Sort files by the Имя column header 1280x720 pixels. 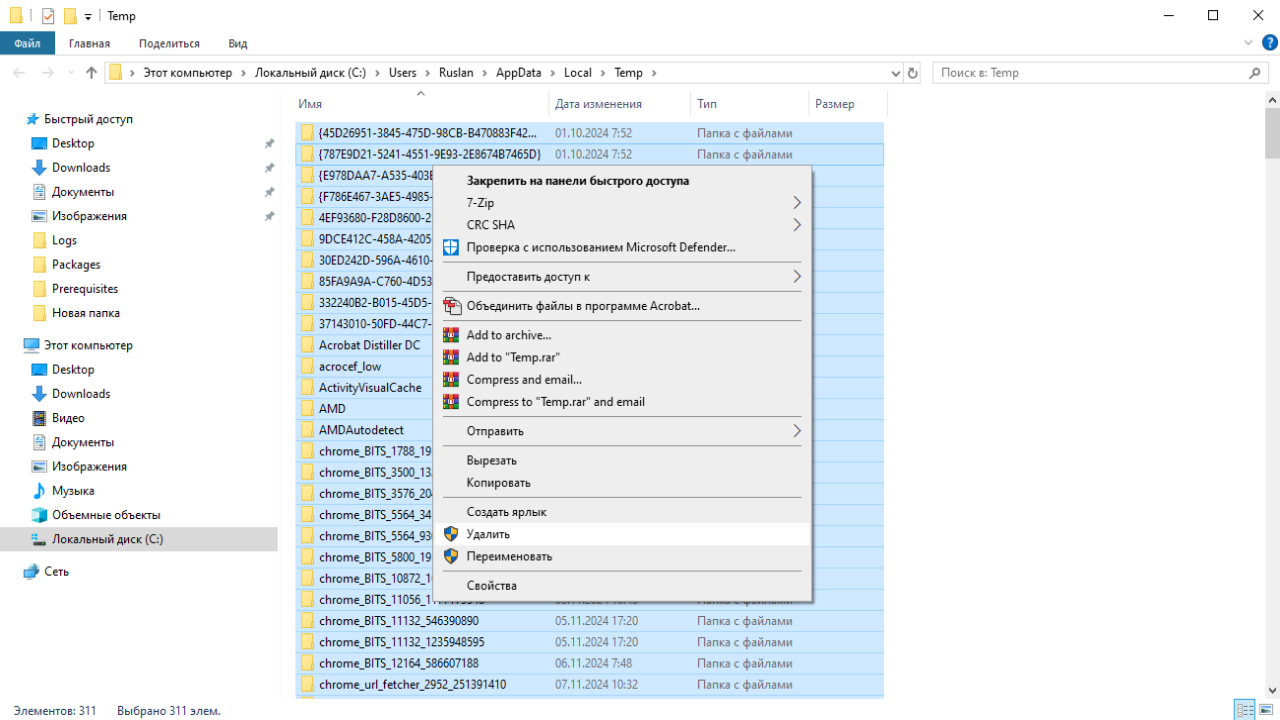(x=421, y=104)
